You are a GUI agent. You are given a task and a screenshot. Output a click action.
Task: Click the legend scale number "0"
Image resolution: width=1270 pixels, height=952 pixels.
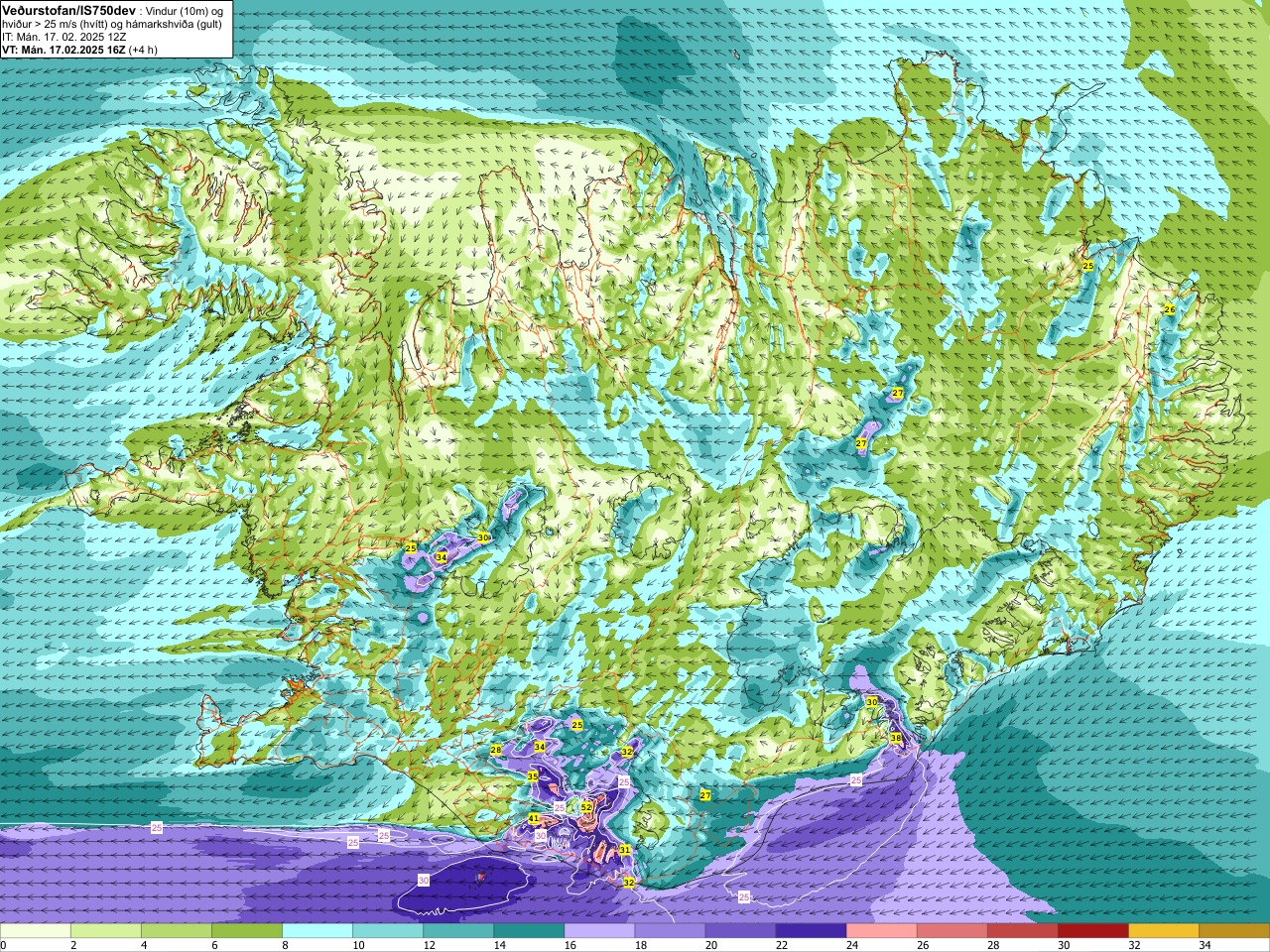3,945
